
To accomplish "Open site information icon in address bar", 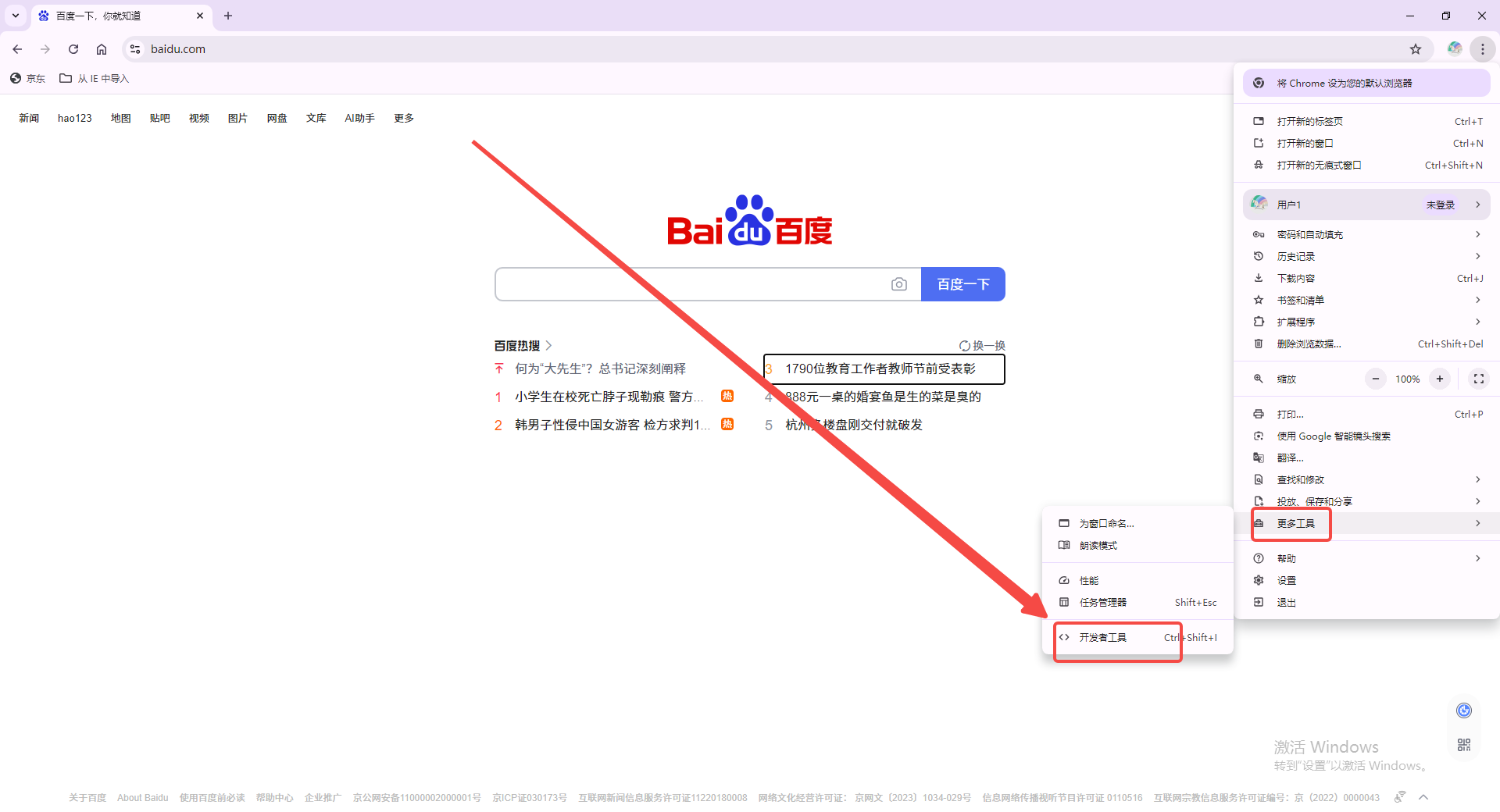I will [x=135, y=49].
